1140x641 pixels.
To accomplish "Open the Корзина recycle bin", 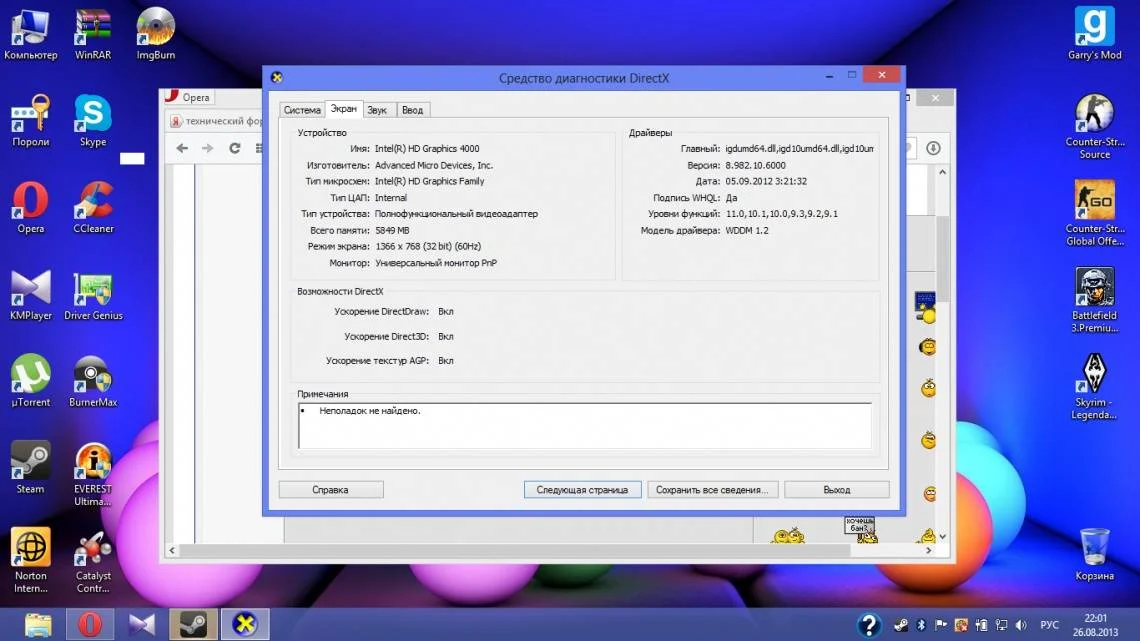I will click(1094, 554).
